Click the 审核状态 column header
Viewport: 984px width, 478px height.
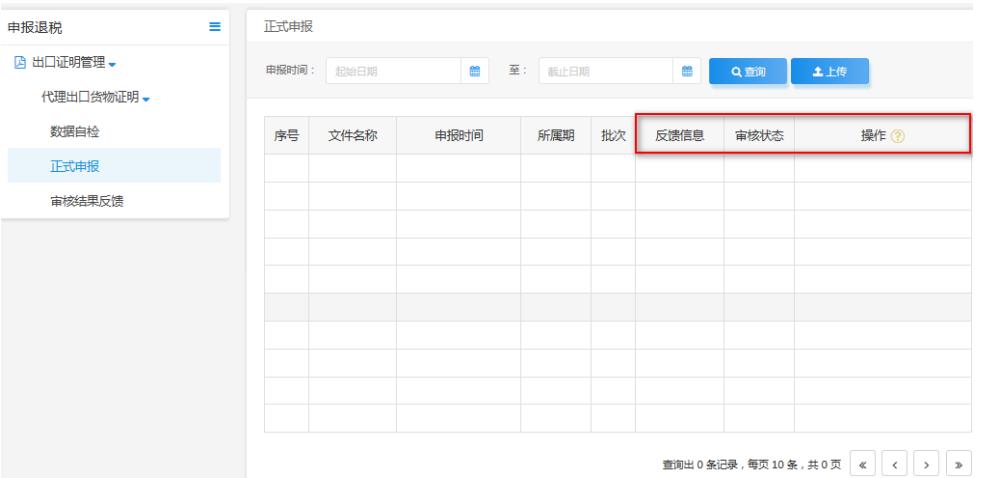[x=759, y=137]
